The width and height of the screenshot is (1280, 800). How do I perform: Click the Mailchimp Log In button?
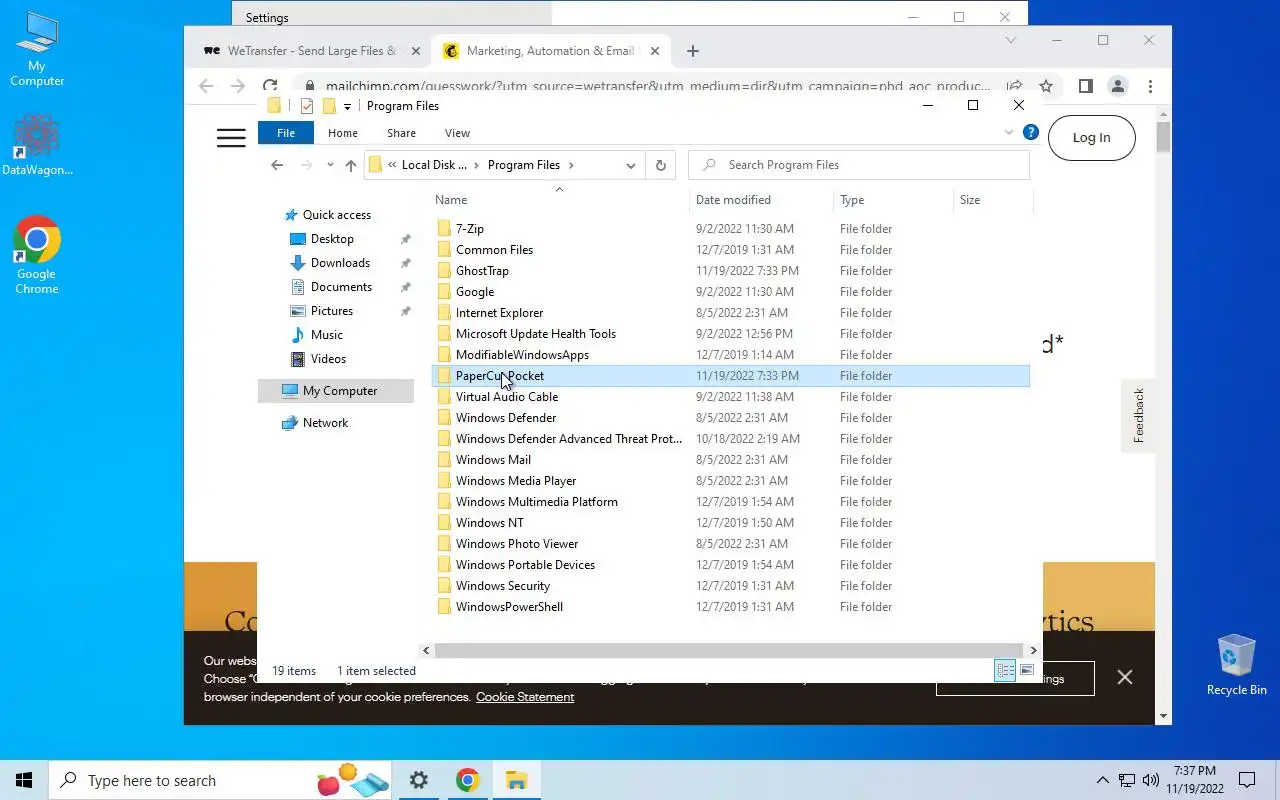1091,138
